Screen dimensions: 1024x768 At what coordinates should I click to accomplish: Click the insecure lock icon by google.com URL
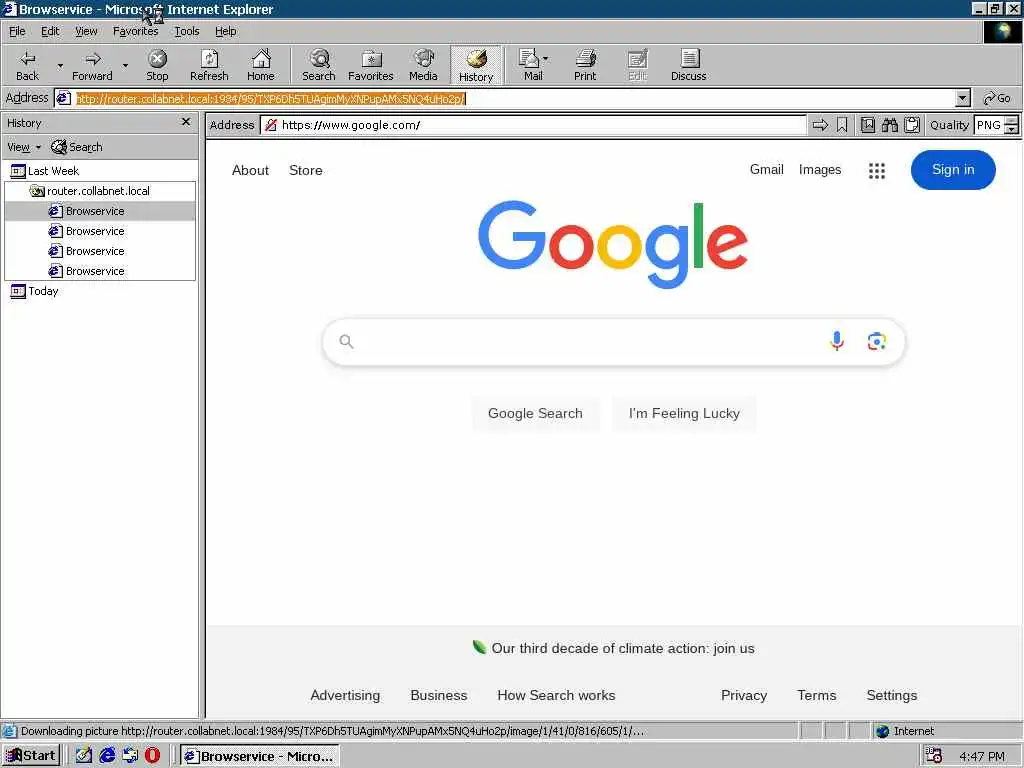[x=270, y=125]
